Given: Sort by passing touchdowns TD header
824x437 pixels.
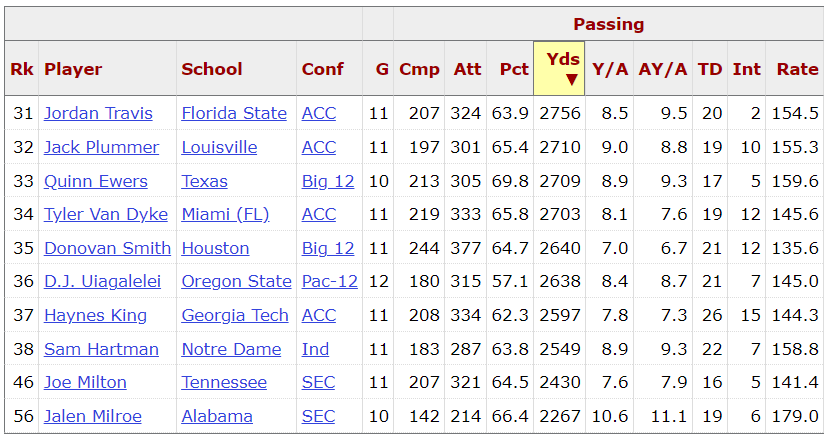Looking at the screenshot, I should (710, 69).
